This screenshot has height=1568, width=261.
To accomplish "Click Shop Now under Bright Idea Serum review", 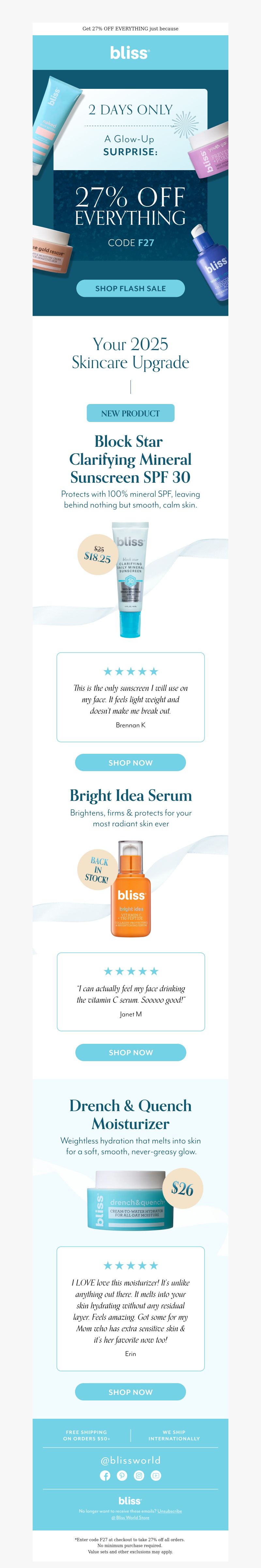I will 130,1052.
